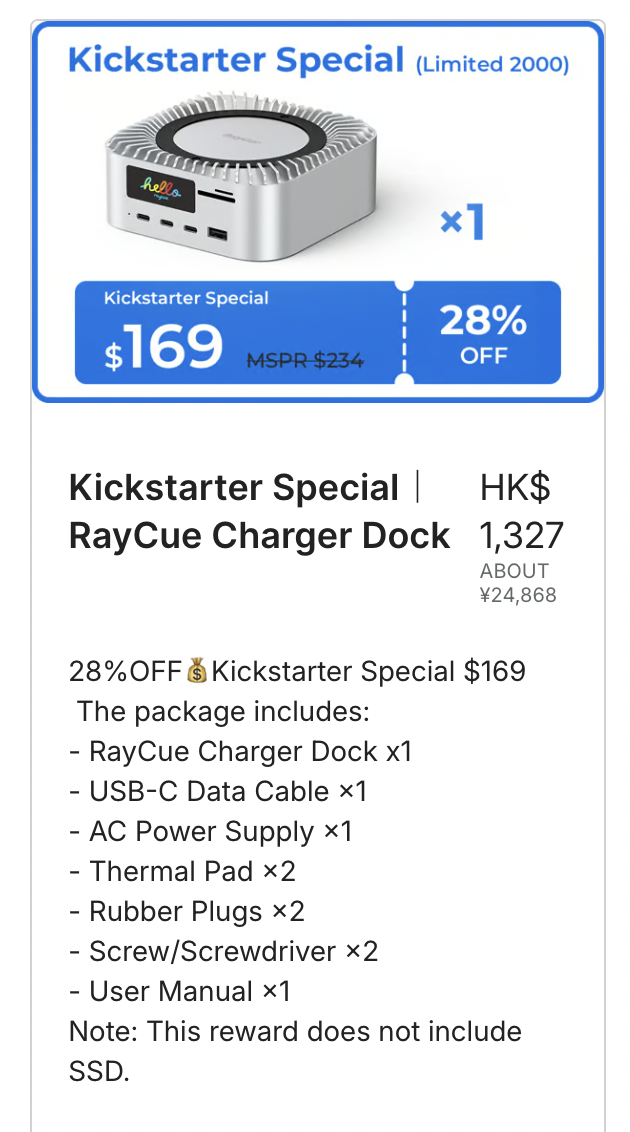
Task: Click the Thermal Pad ×2 line
Action: point(182,871)
